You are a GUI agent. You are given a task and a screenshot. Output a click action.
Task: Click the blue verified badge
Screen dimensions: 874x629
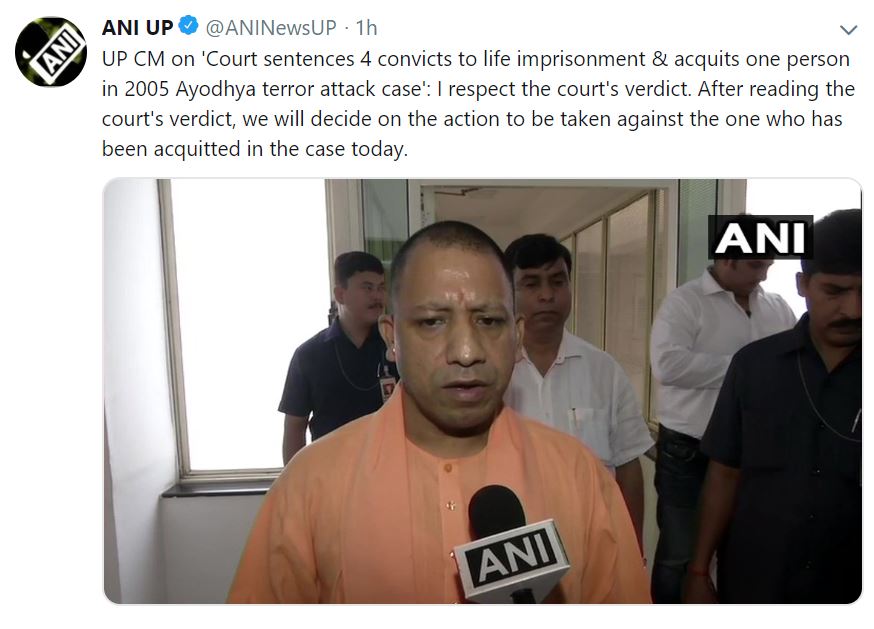pyautogui.click(x=188, y=26)
